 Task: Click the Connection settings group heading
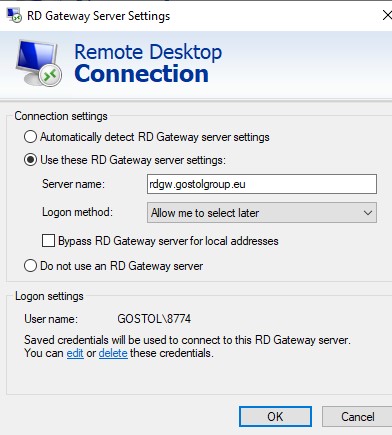click(x=61, y=116)
